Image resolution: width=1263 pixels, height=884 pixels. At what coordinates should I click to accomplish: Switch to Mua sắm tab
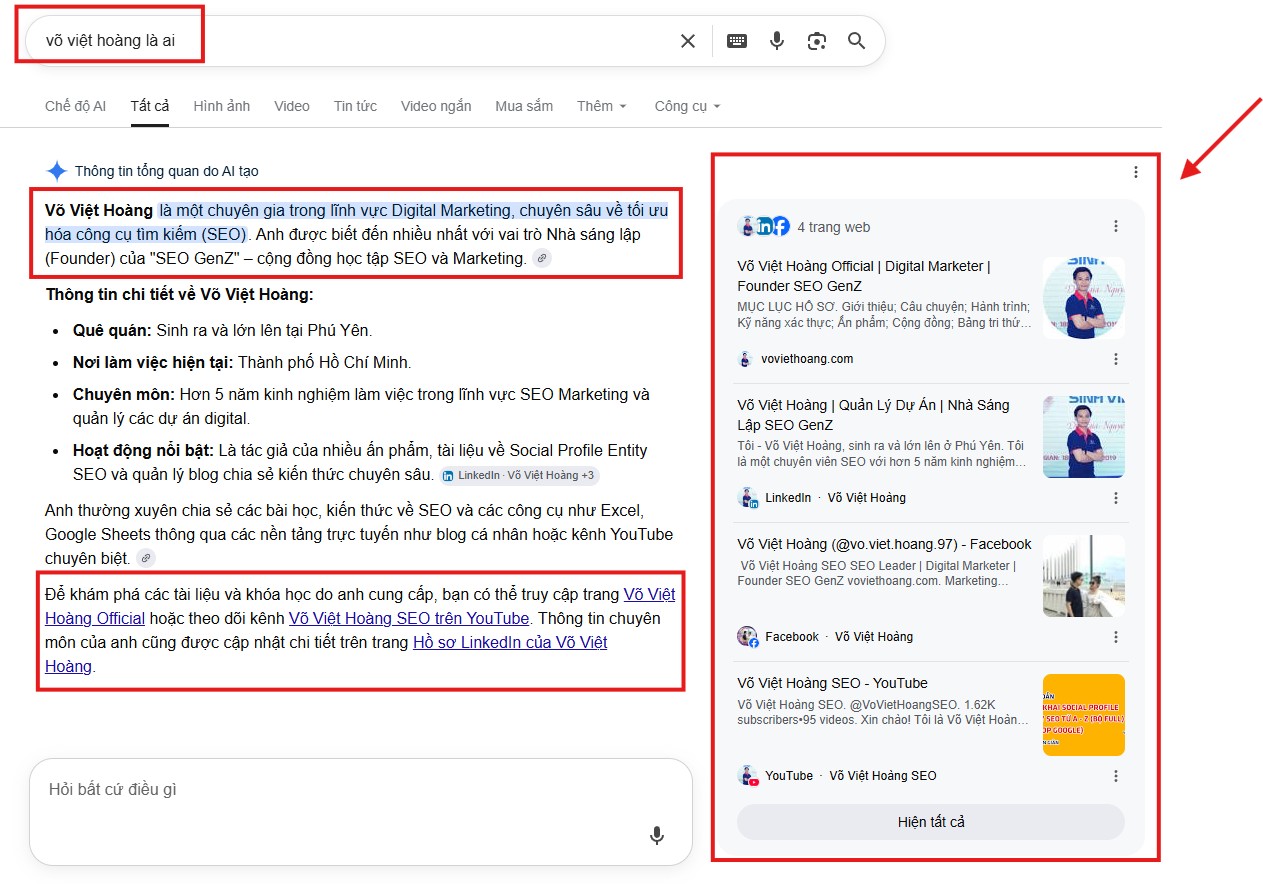[x=524, y=106]
